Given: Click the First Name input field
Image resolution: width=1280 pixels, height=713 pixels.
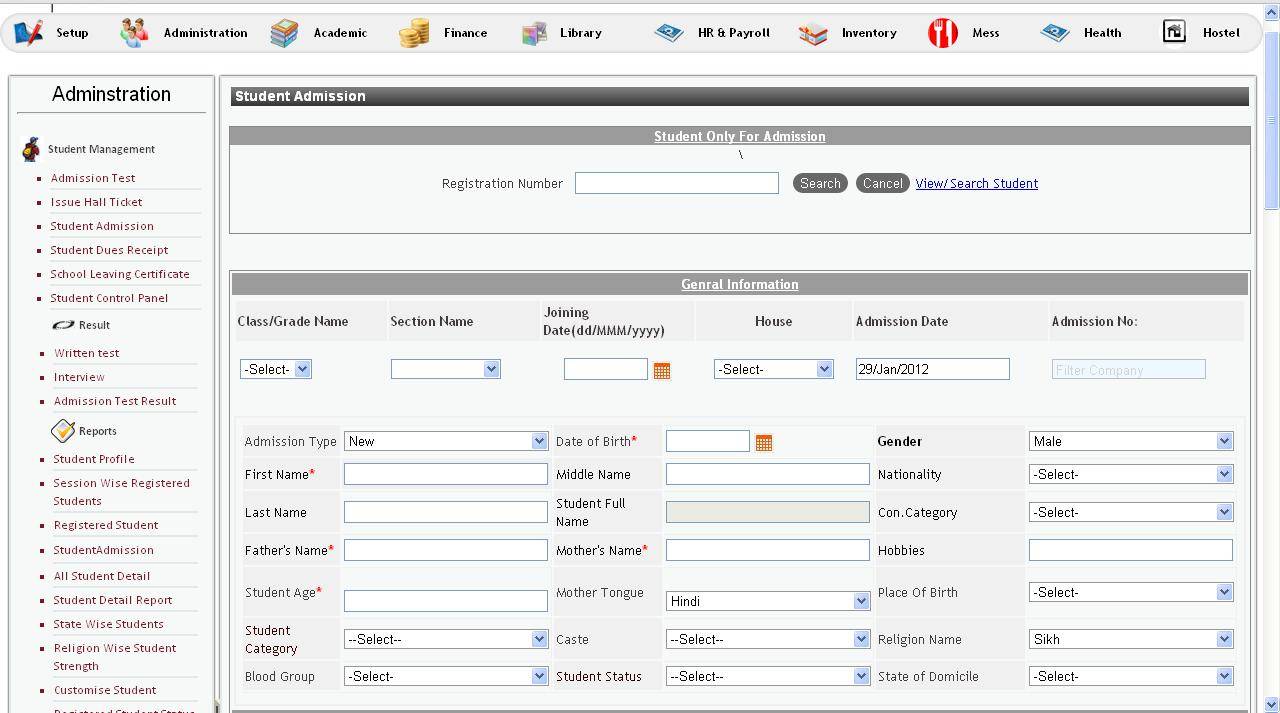Looking at the screenshot, I should pos(446,474).
